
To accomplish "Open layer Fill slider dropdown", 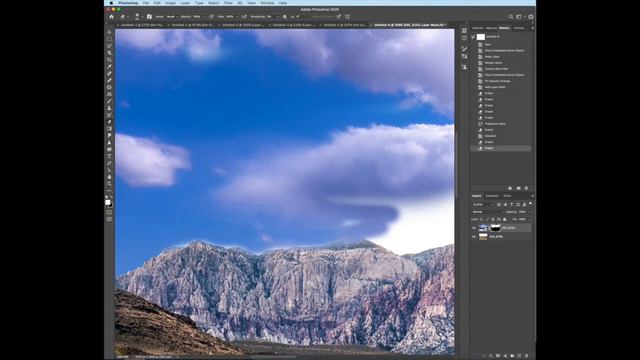I will pos(529,219).
